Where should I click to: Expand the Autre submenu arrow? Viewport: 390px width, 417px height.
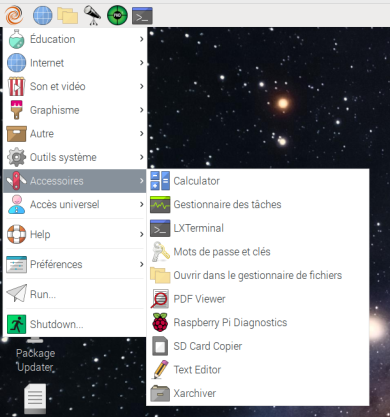coord(142,134)
